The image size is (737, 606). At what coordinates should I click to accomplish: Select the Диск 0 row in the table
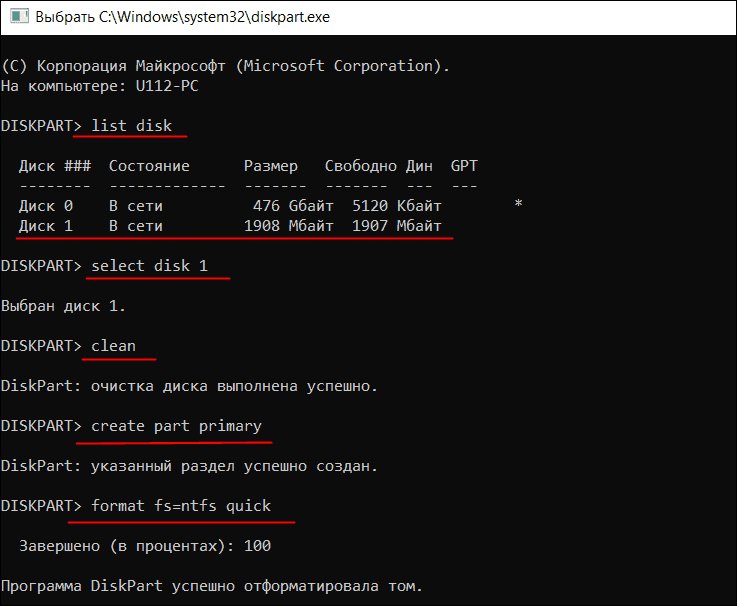click(x=230, y=205)
